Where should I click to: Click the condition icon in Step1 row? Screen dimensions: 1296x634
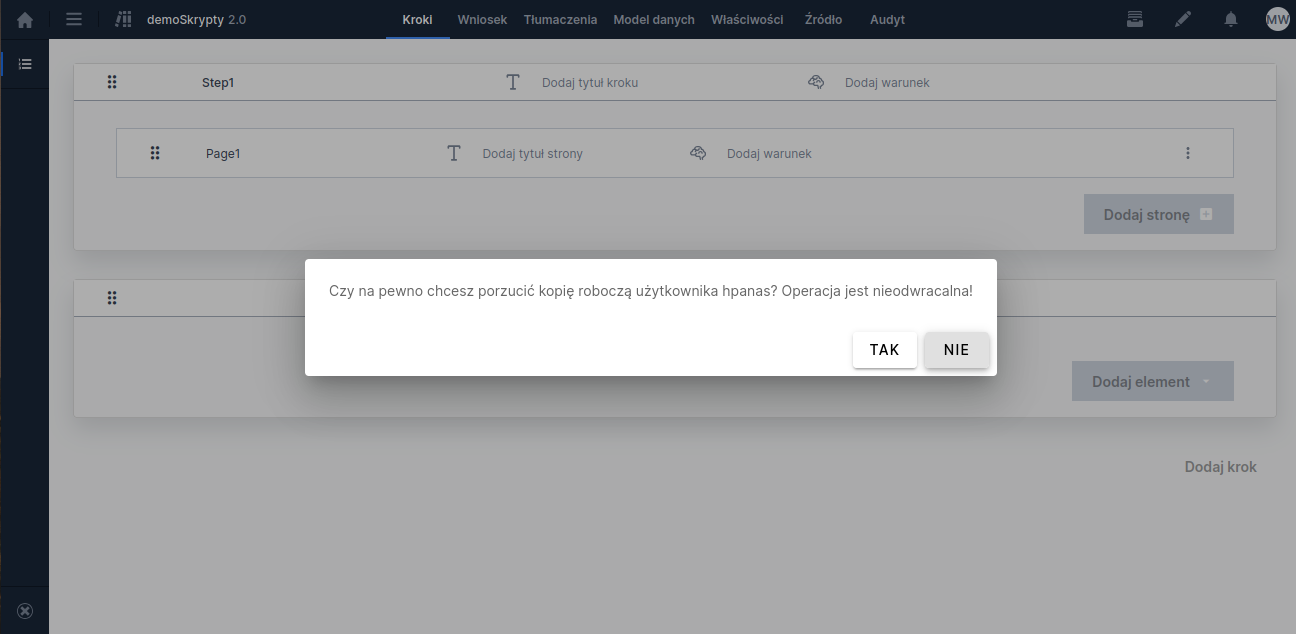(x=816, y=83)
